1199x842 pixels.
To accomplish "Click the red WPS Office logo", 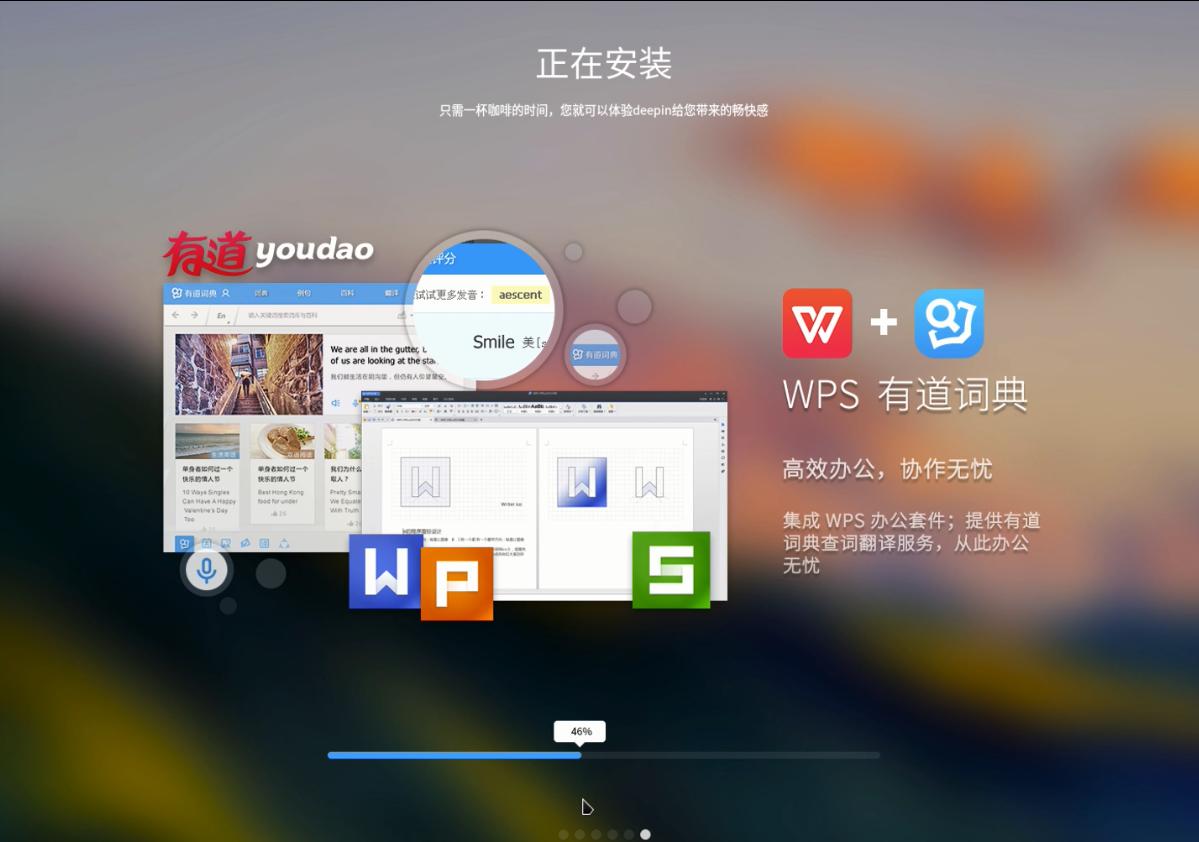I will (x=816, y=323).
